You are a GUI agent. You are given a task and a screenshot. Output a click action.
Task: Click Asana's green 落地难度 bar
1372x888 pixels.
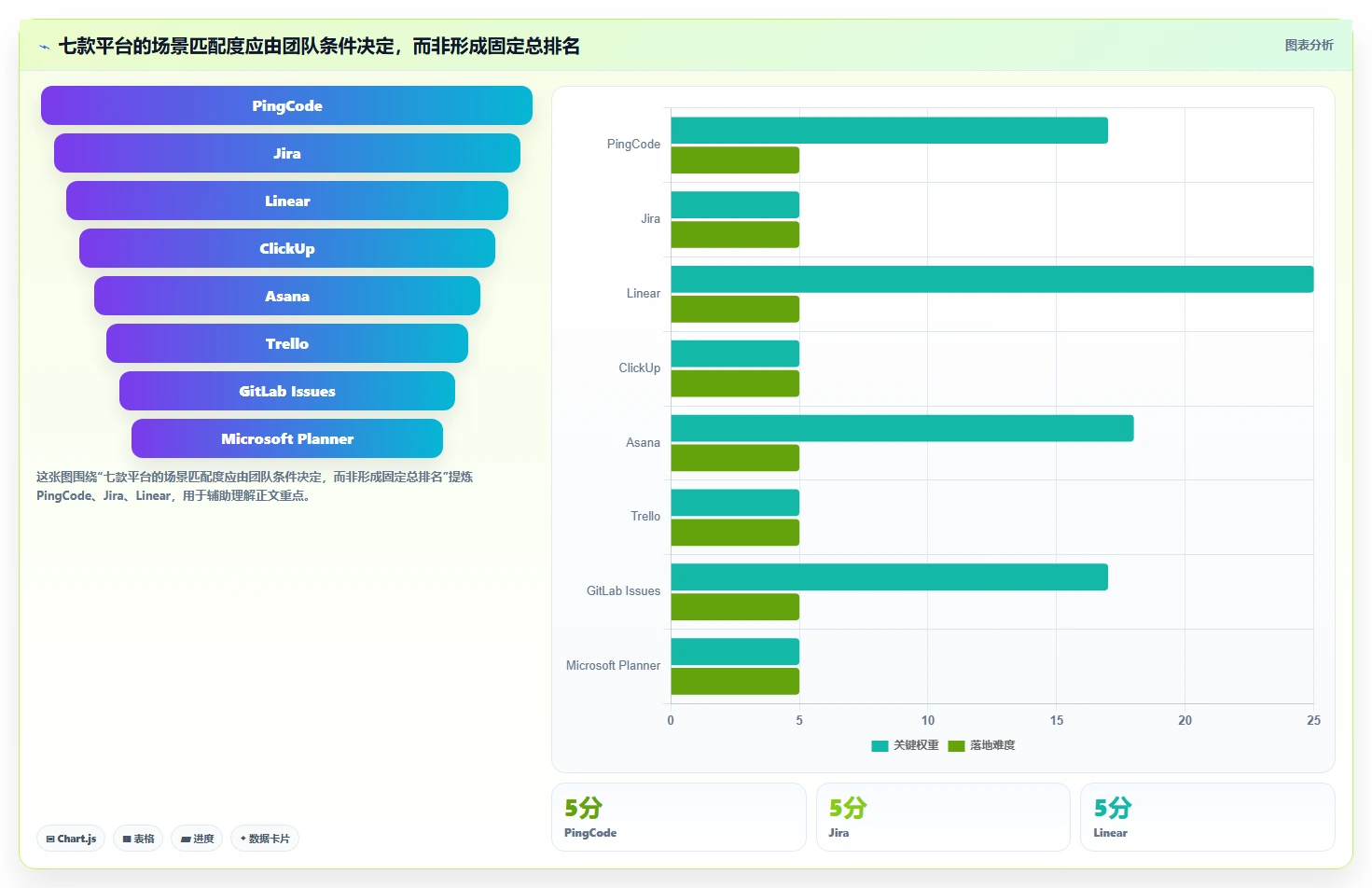click(735, 458)
